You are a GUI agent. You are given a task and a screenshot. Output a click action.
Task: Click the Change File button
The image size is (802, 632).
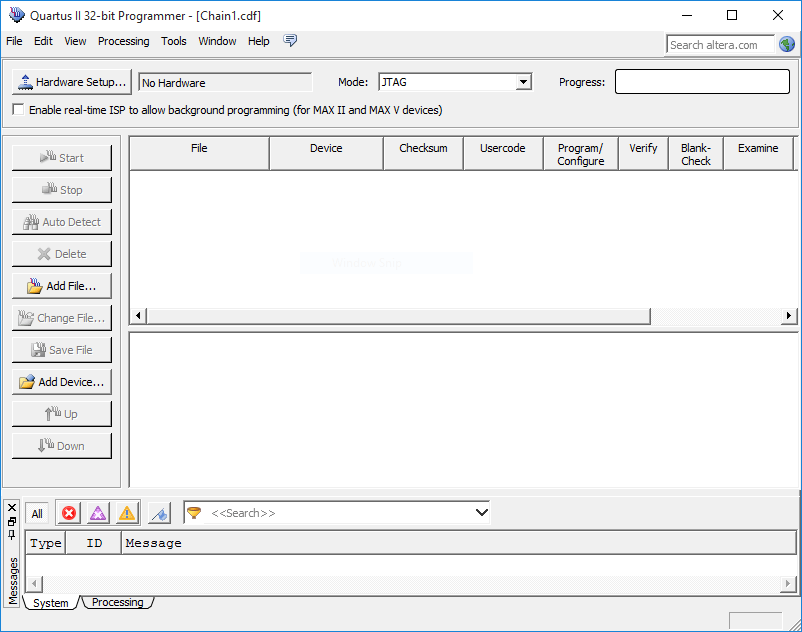click(61, 318)
